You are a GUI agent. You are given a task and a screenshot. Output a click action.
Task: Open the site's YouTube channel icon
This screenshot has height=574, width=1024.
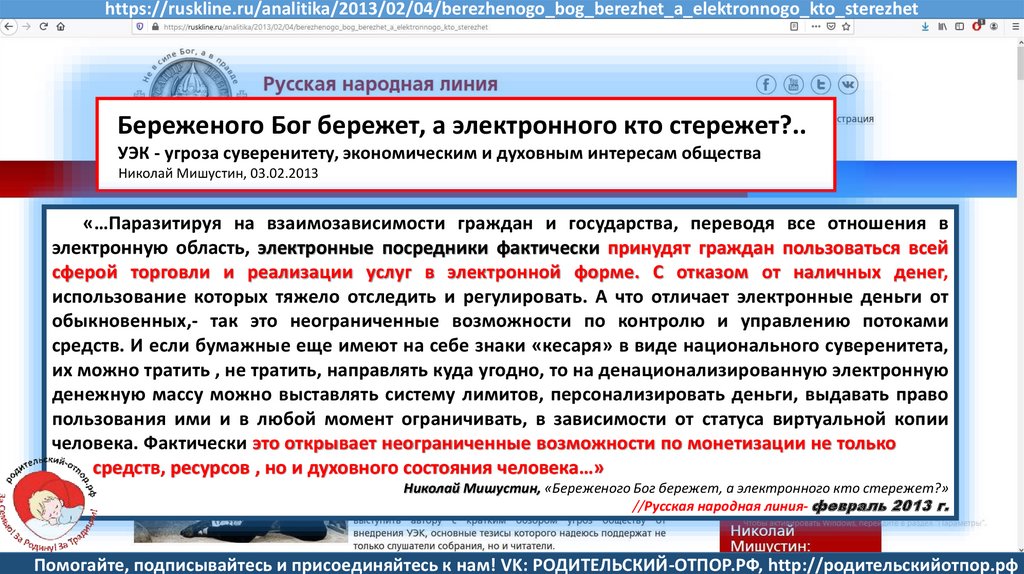pyautogui.click(x=793, y=85)
